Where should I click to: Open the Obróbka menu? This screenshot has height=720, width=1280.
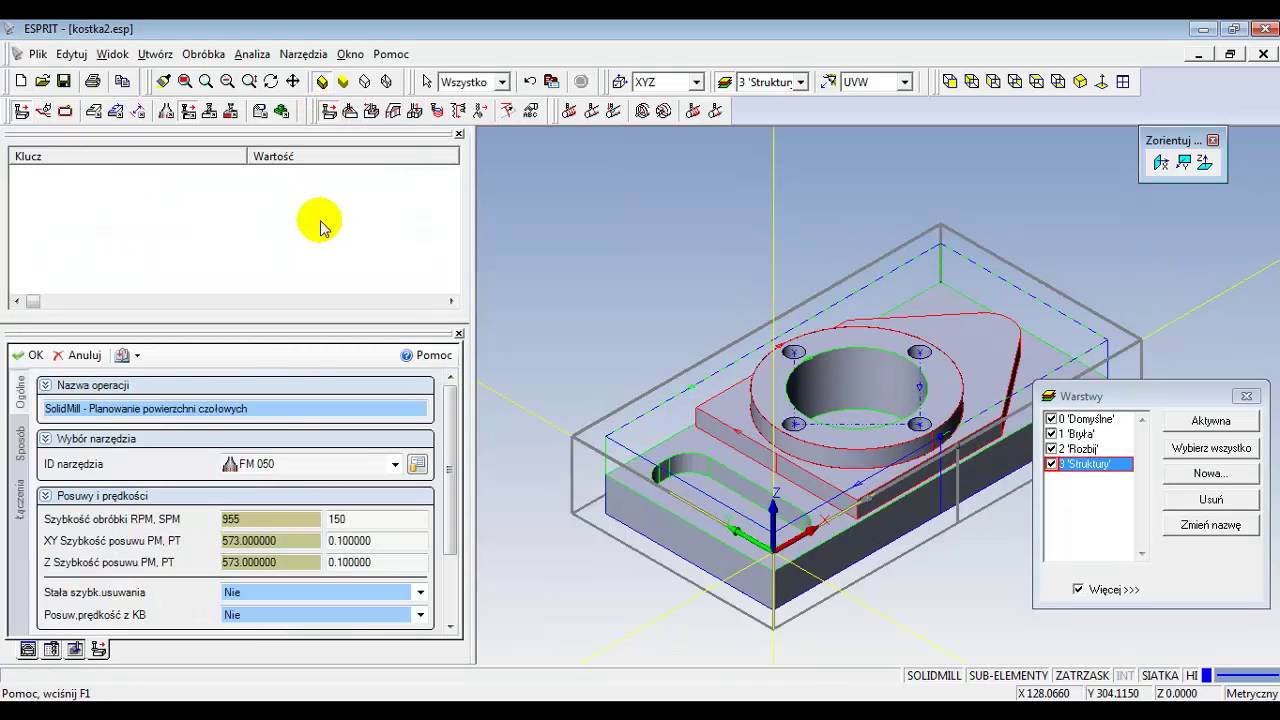(203, 54)
